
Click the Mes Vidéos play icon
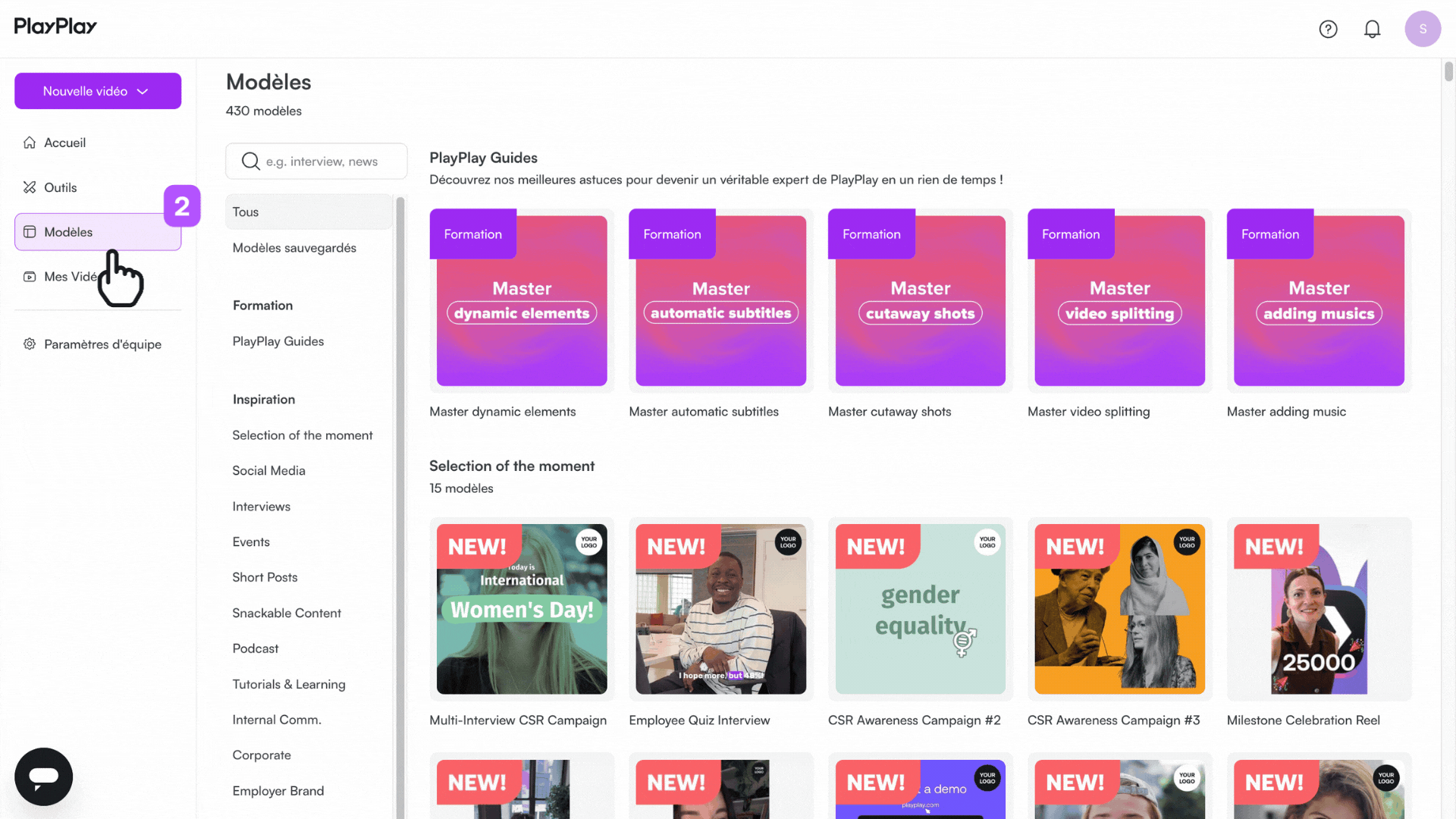click(x=30, y=277)
